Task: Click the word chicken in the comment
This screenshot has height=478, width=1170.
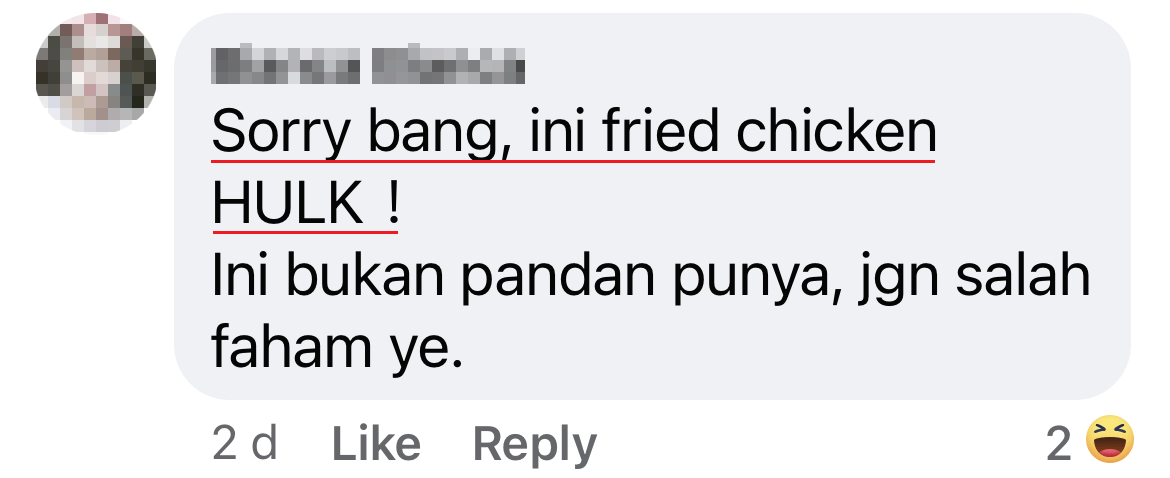Action: (836, 131)
